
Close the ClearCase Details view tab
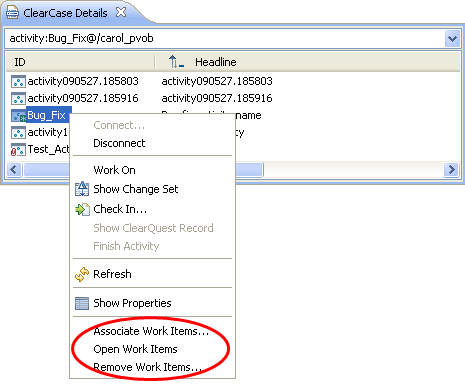121,12
